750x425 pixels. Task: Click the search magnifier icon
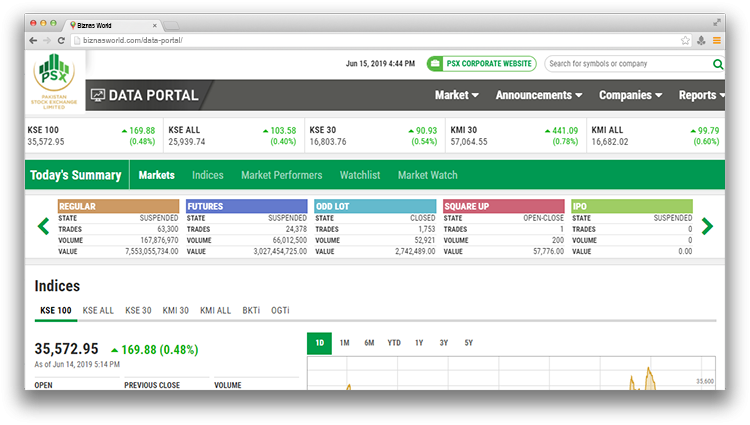pos(717,64)
